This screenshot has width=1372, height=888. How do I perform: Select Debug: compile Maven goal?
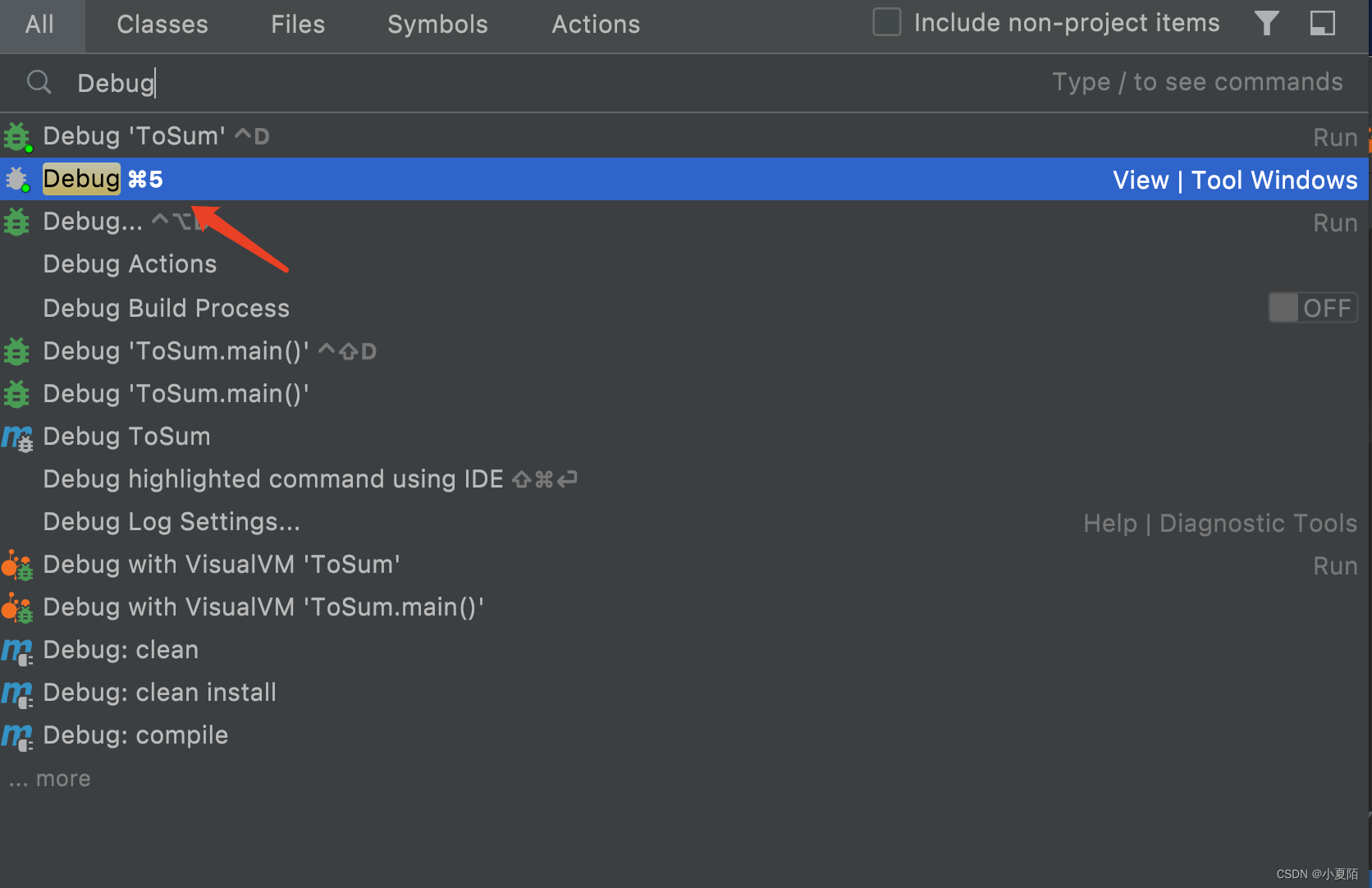point(135,735)
